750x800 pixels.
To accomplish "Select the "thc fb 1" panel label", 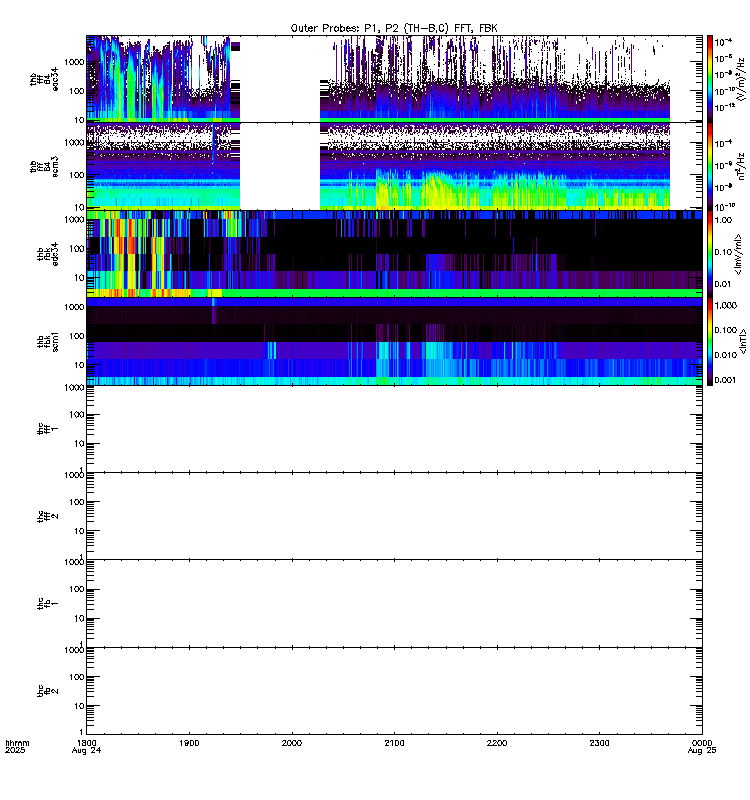I will point(48,603).
